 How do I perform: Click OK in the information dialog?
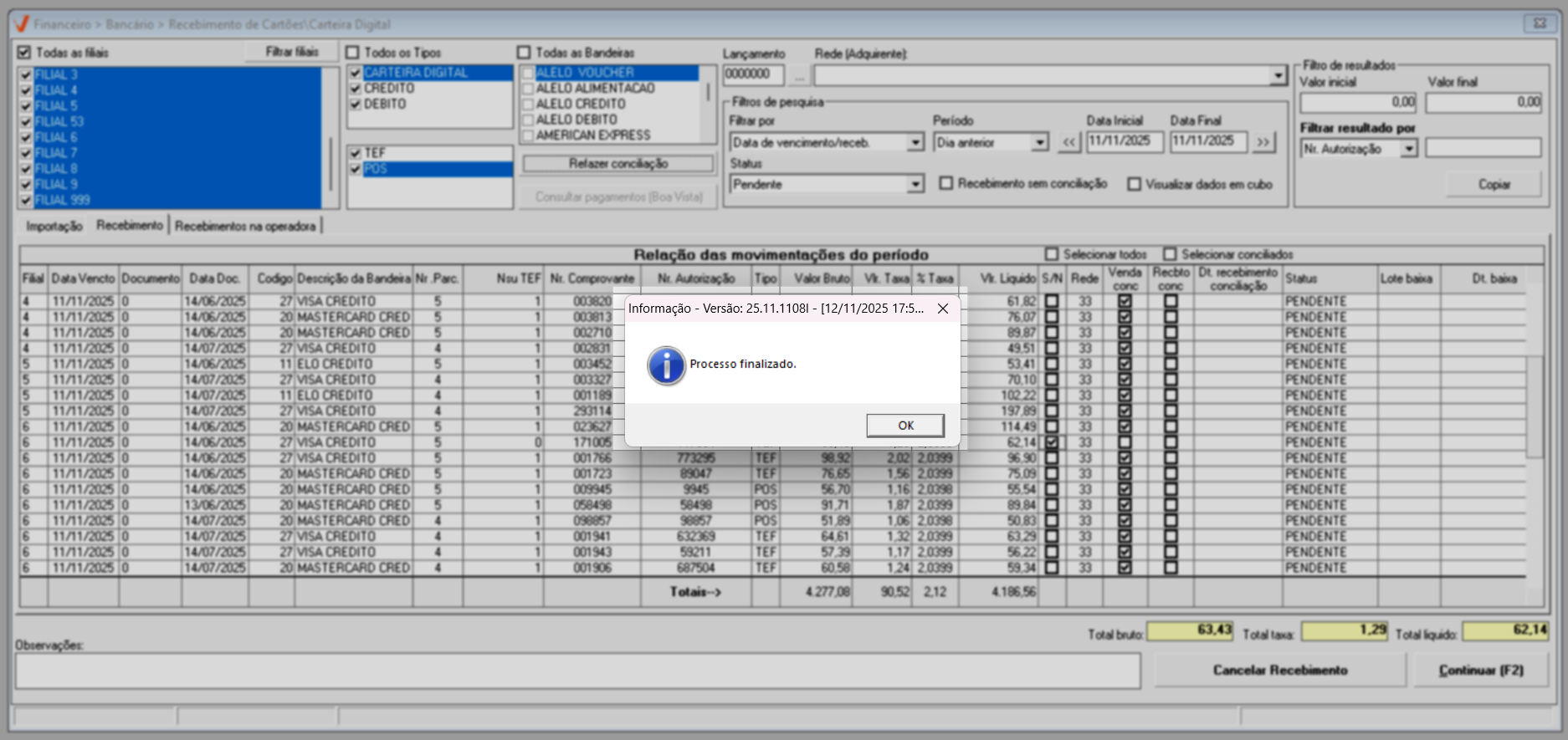[x=905, y=426]
